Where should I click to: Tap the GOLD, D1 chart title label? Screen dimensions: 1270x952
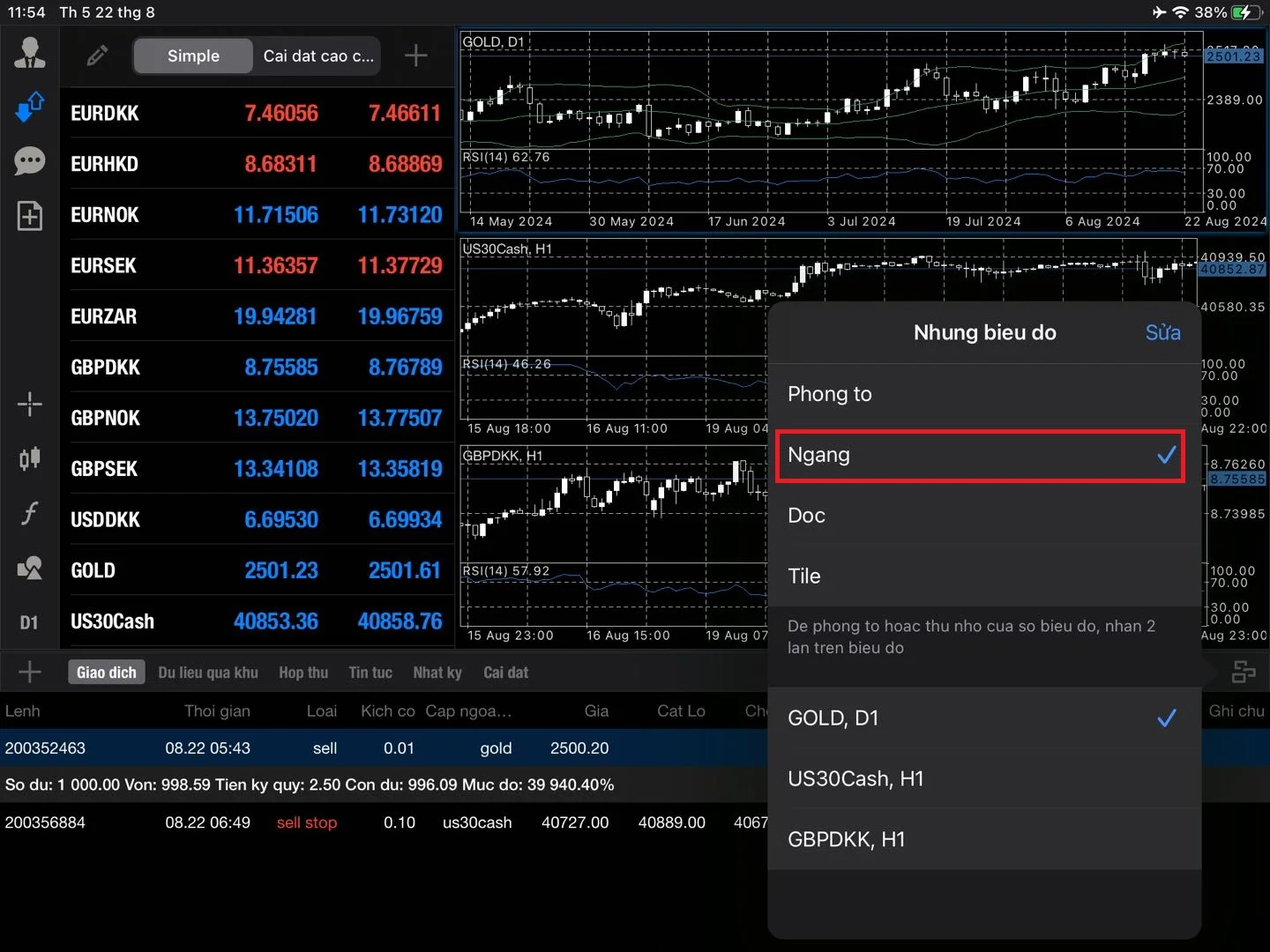tap(493, 41)
